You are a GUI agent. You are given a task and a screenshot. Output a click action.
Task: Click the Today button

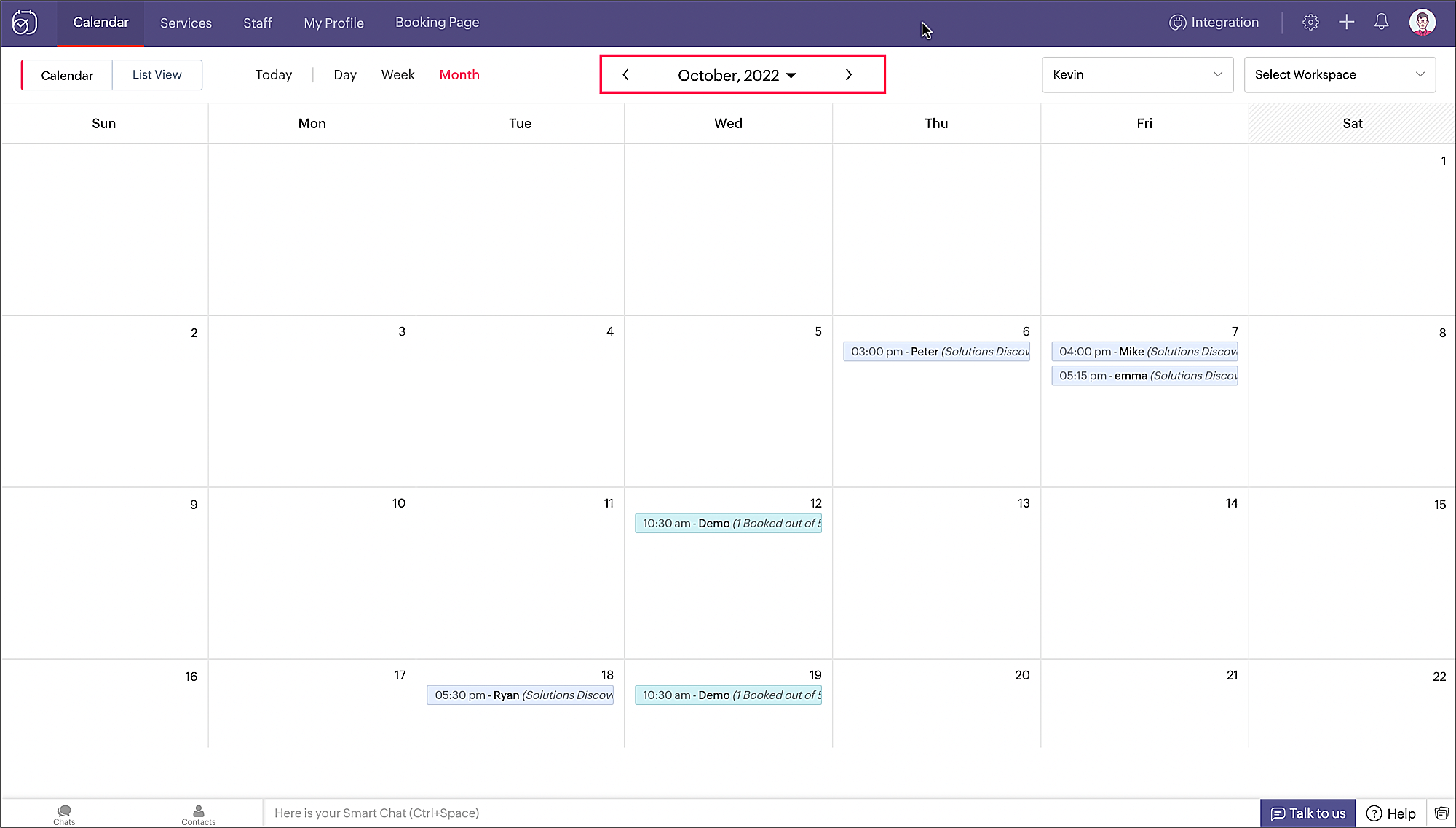273,75
